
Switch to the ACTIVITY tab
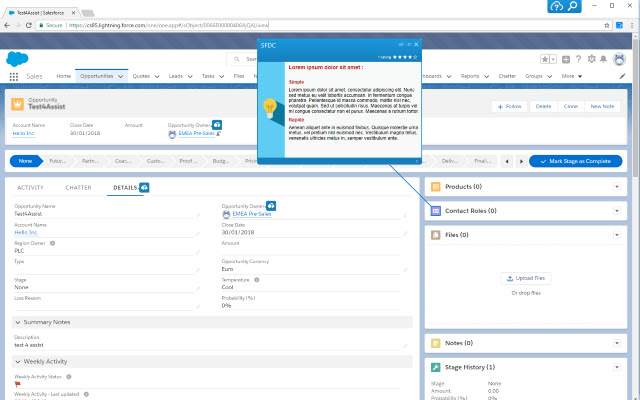pos(30,188)
